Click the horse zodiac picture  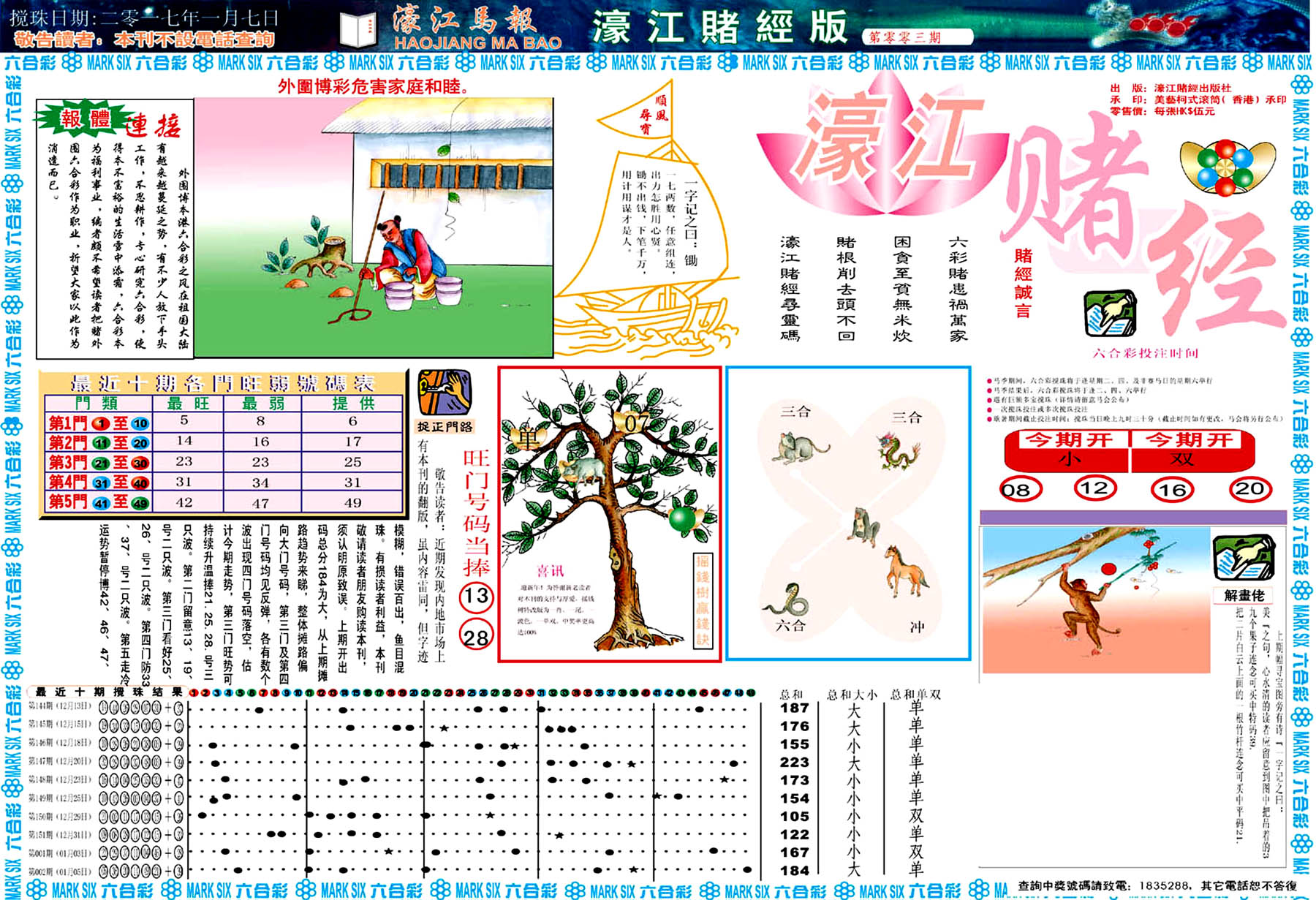click(x=905, y=571)
